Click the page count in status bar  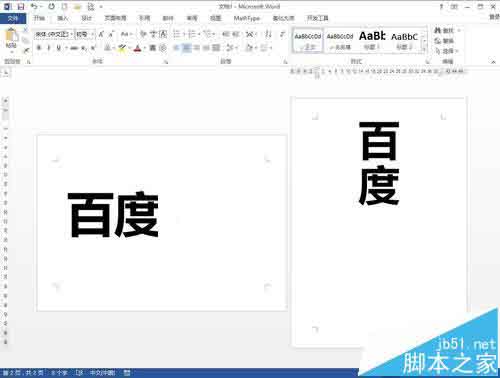23,372
